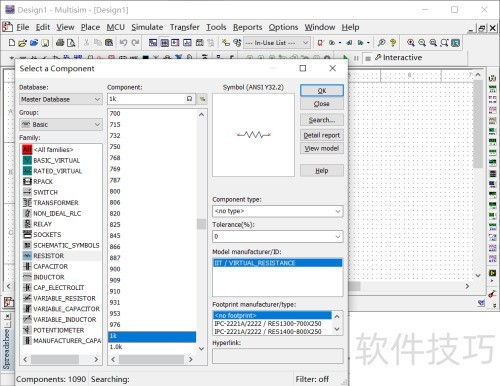The image size is (500, 386).
Task: Click the Zoom out magnifier icon
Action: pyautogui.click(x=422, y=43)
